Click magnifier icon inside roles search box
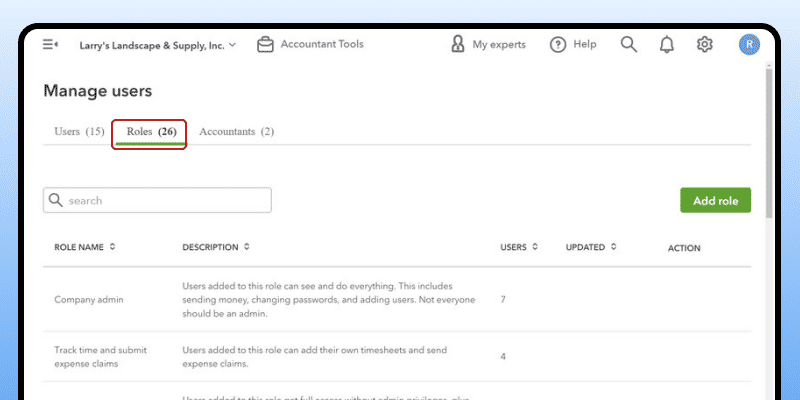This screenshot has width=800, height=400. (x=55, y=200)
